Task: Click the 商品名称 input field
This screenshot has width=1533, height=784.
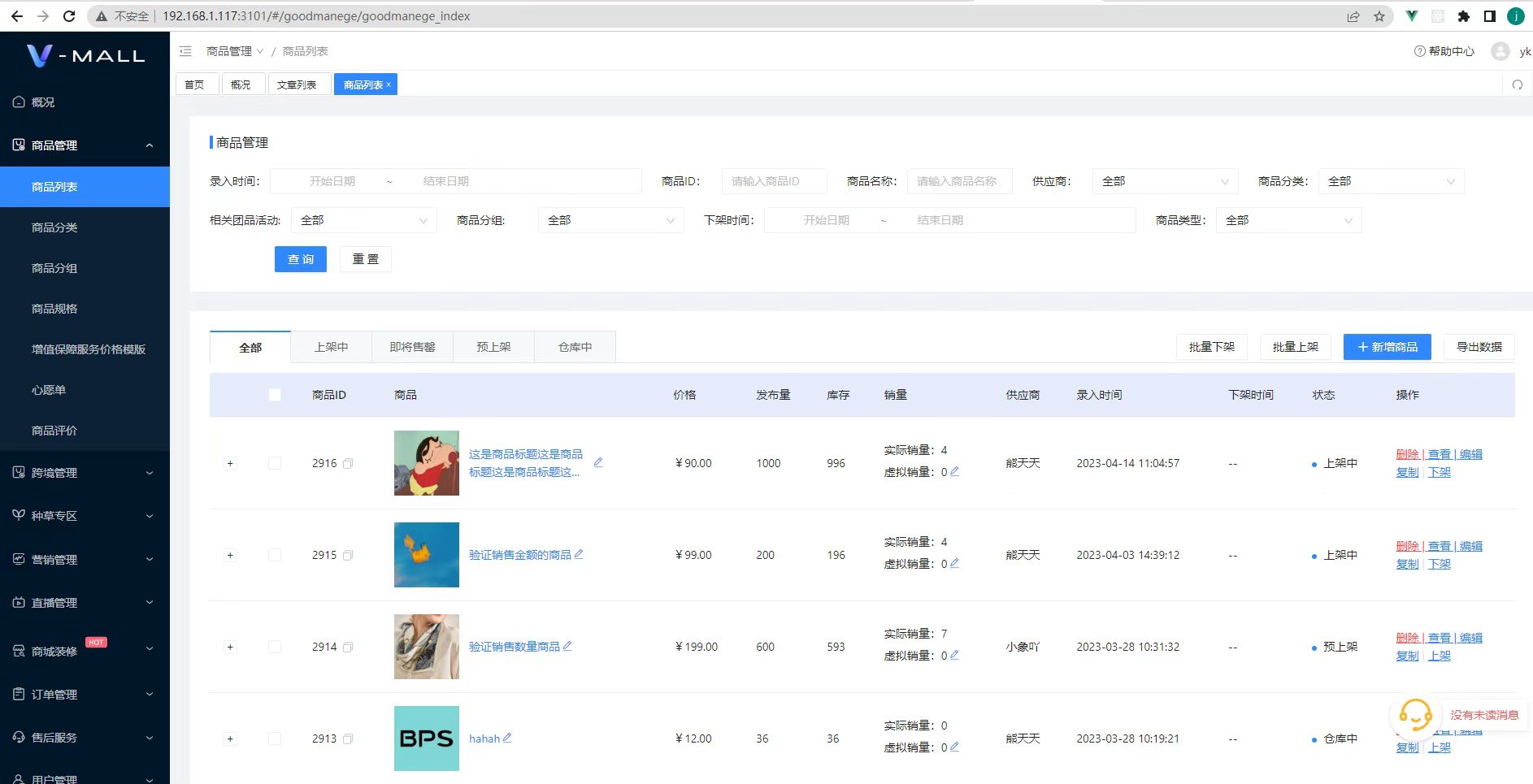Action: pos(959,181)
